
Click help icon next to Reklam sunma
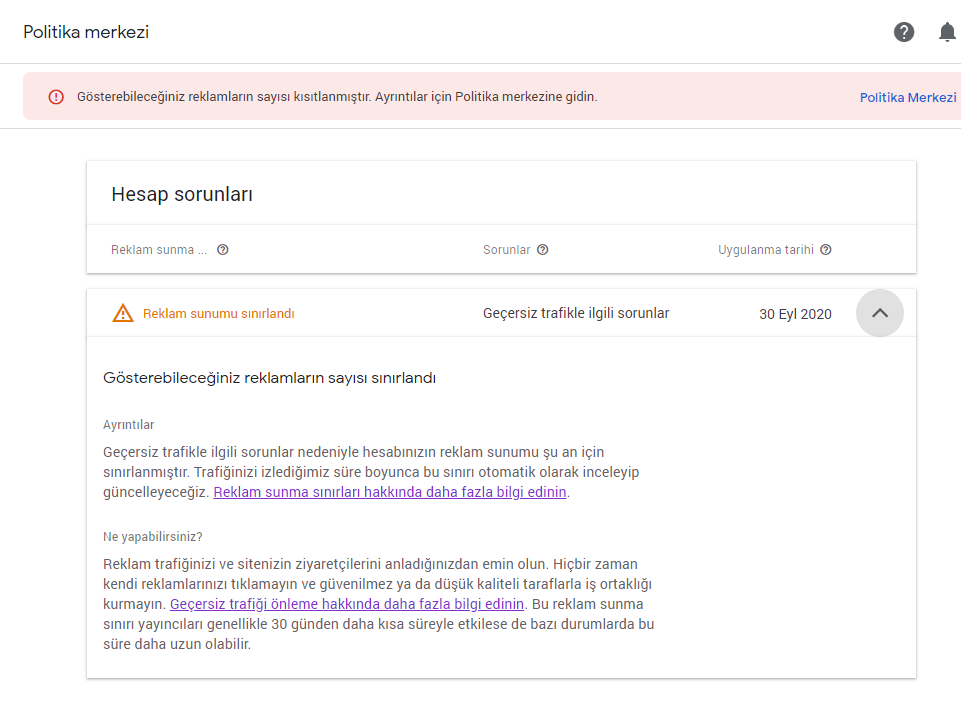[x=222, y=250]
